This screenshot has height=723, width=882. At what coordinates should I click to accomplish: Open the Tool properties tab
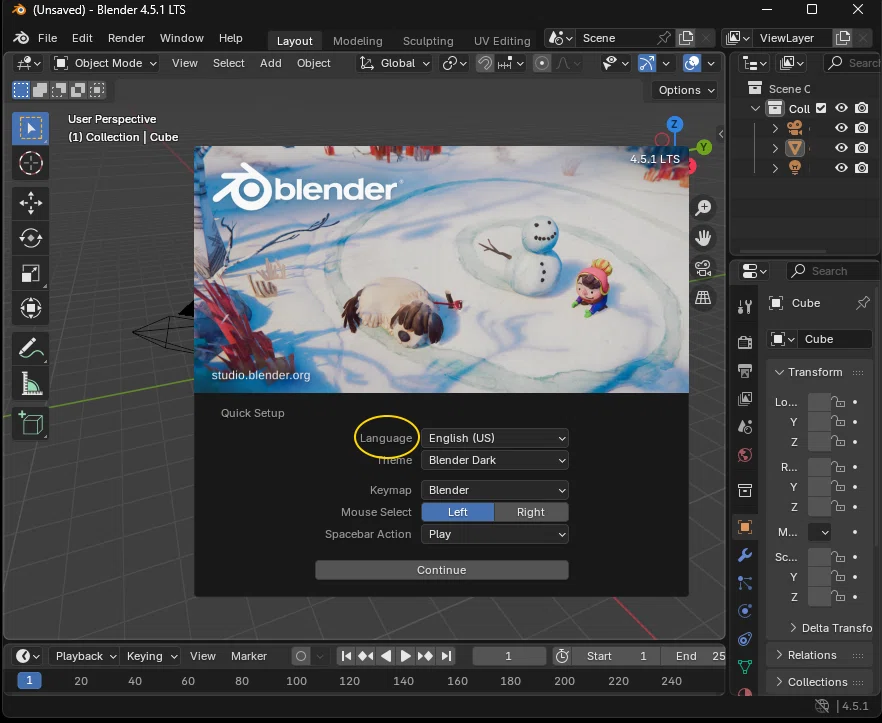(x=745, y=306)
